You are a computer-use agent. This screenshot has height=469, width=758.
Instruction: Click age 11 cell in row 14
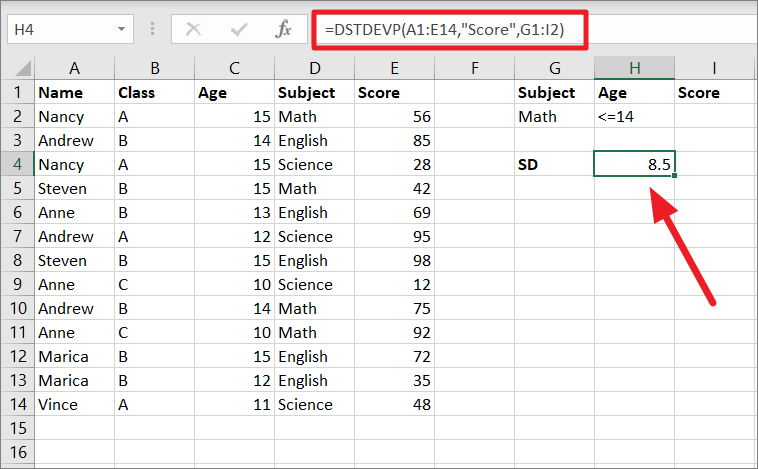coord(234,404)
